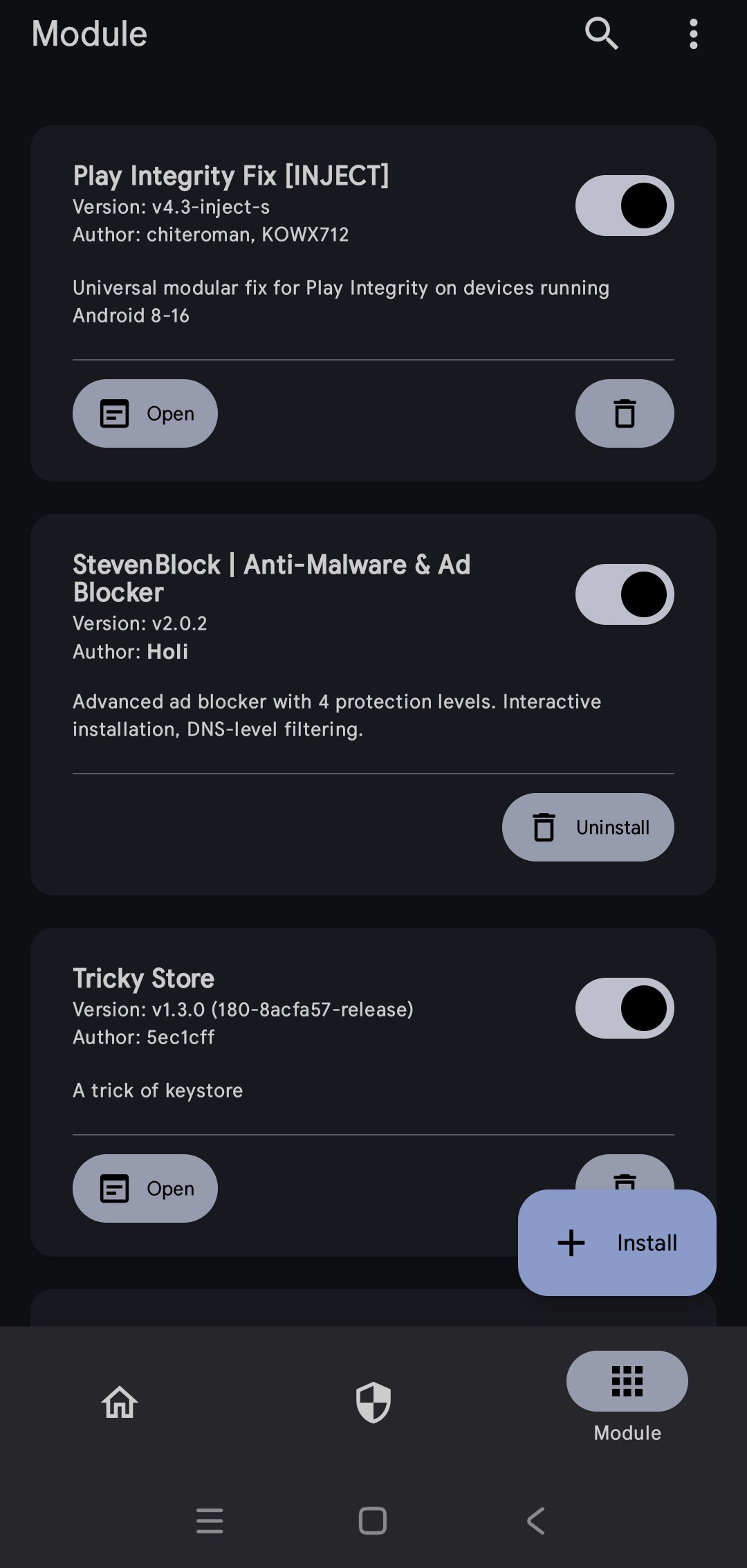Open the Tricky Store module page
Viewport: 747px width, 1568px height.
[x=145, y=1189]
